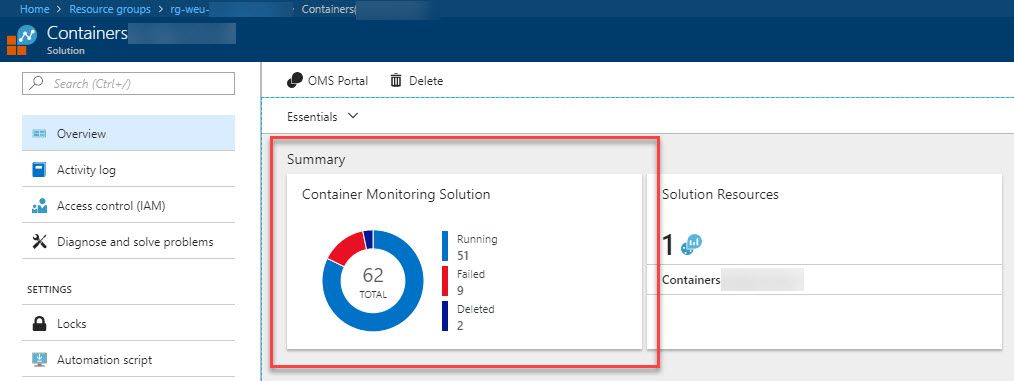Click the Diagnose wrench tools icon
Viewport: 1014px width, 381px height.
[39, 242]
